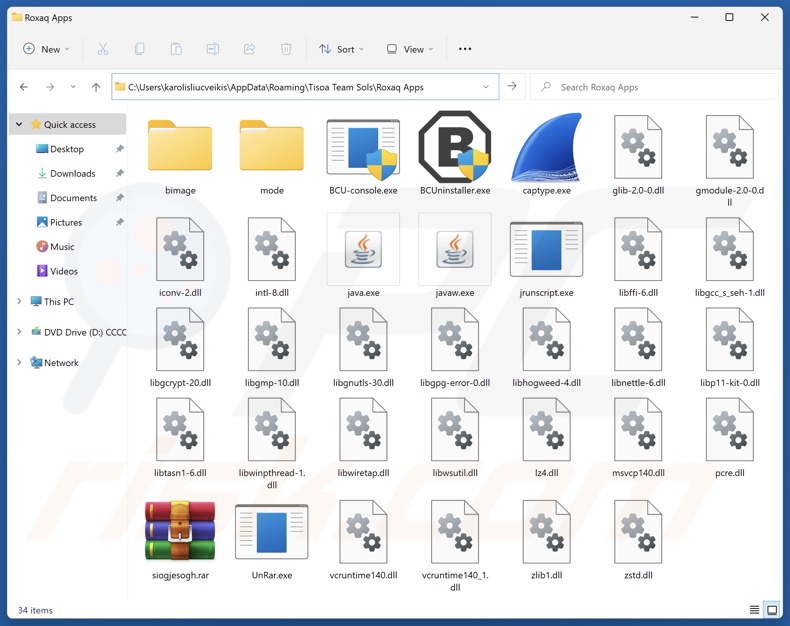Image resolution: width=790 pixels, height=626 pixels.
Task: Select the iconv-2.dll file label
Action: click(180, 292)
